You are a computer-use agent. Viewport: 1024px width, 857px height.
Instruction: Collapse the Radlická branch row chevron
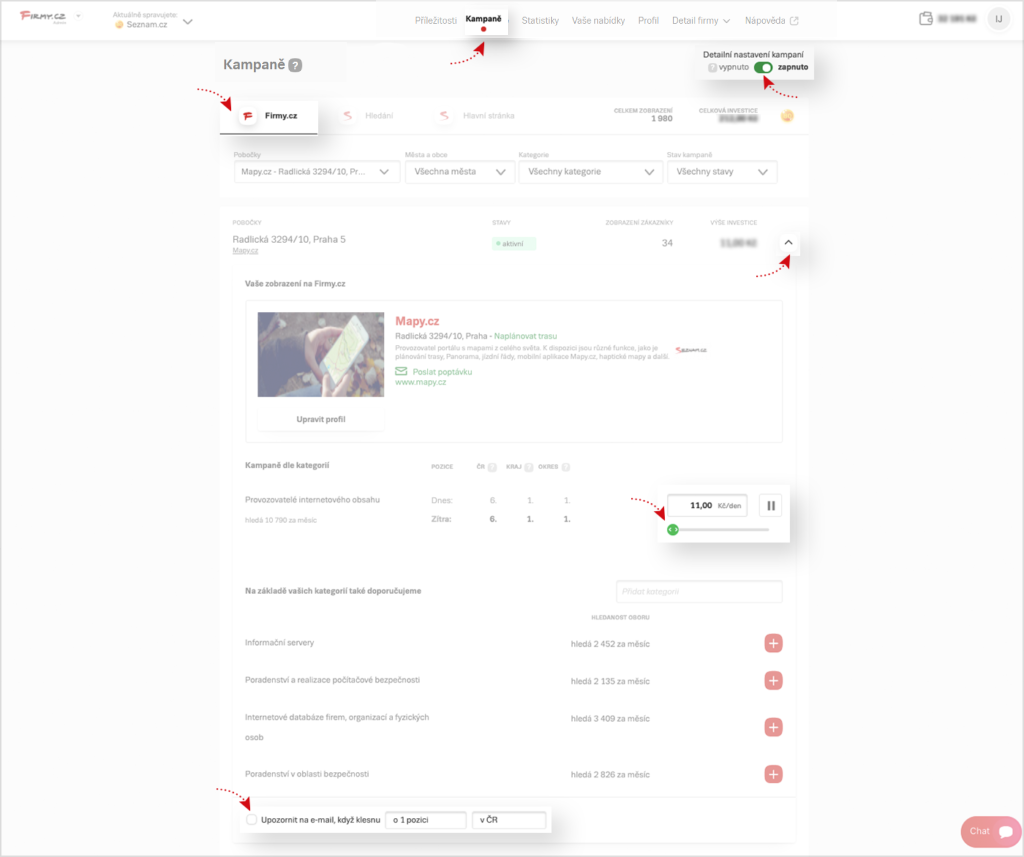point(787,242)
